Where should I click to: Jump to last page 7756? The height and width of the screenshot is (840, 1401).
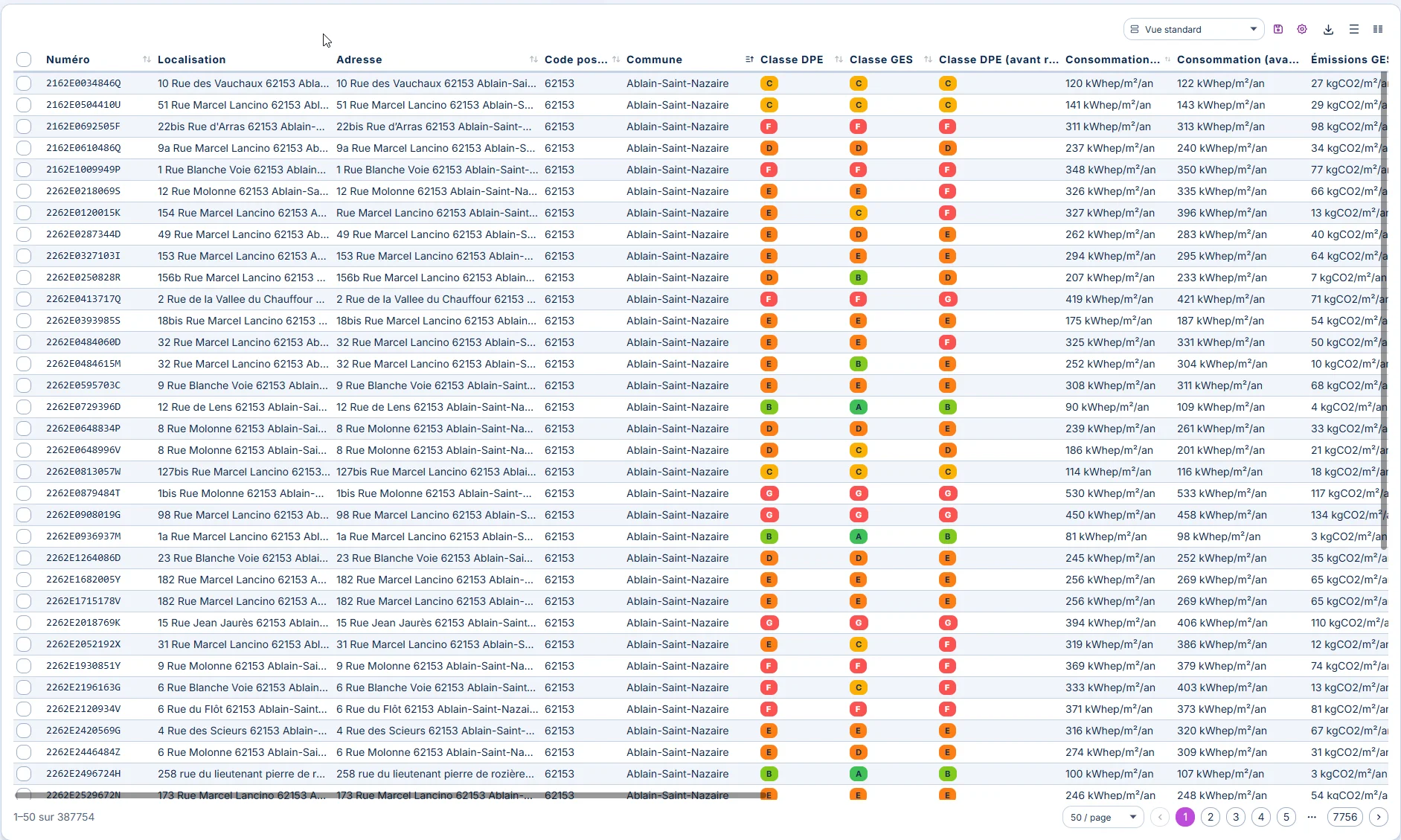pos(1345,817)
